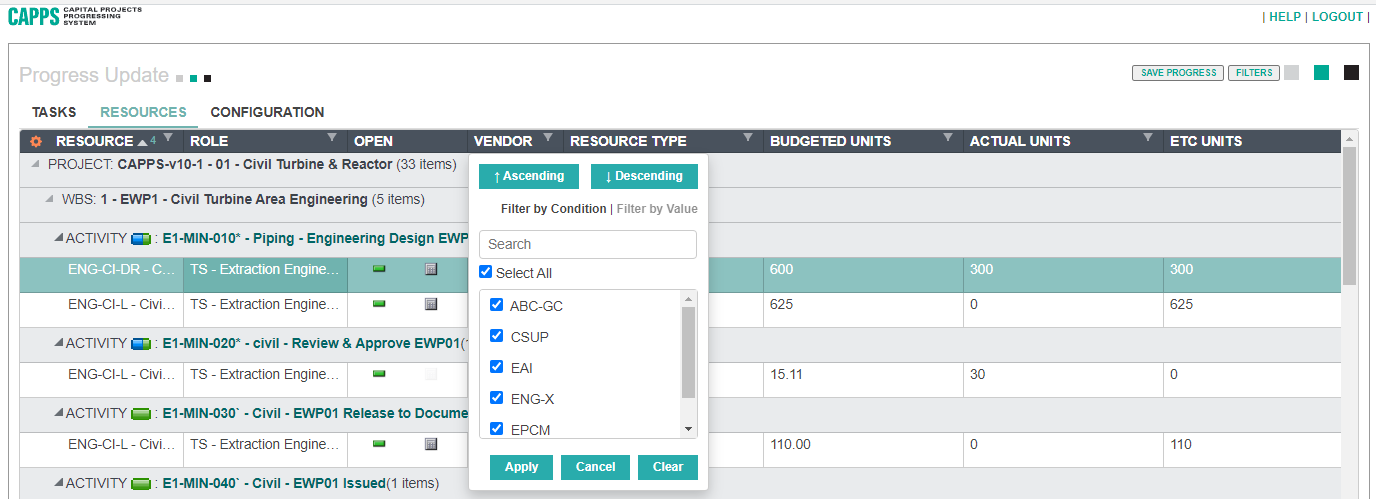Click the Budgeted Units column filter funnel

click(947, 138)
